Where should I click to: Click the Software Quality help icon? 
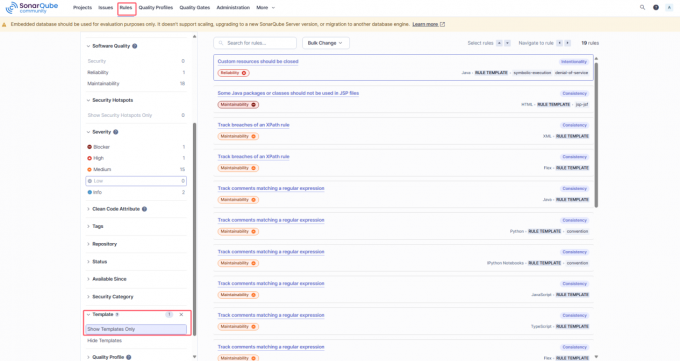pos(134,46)
